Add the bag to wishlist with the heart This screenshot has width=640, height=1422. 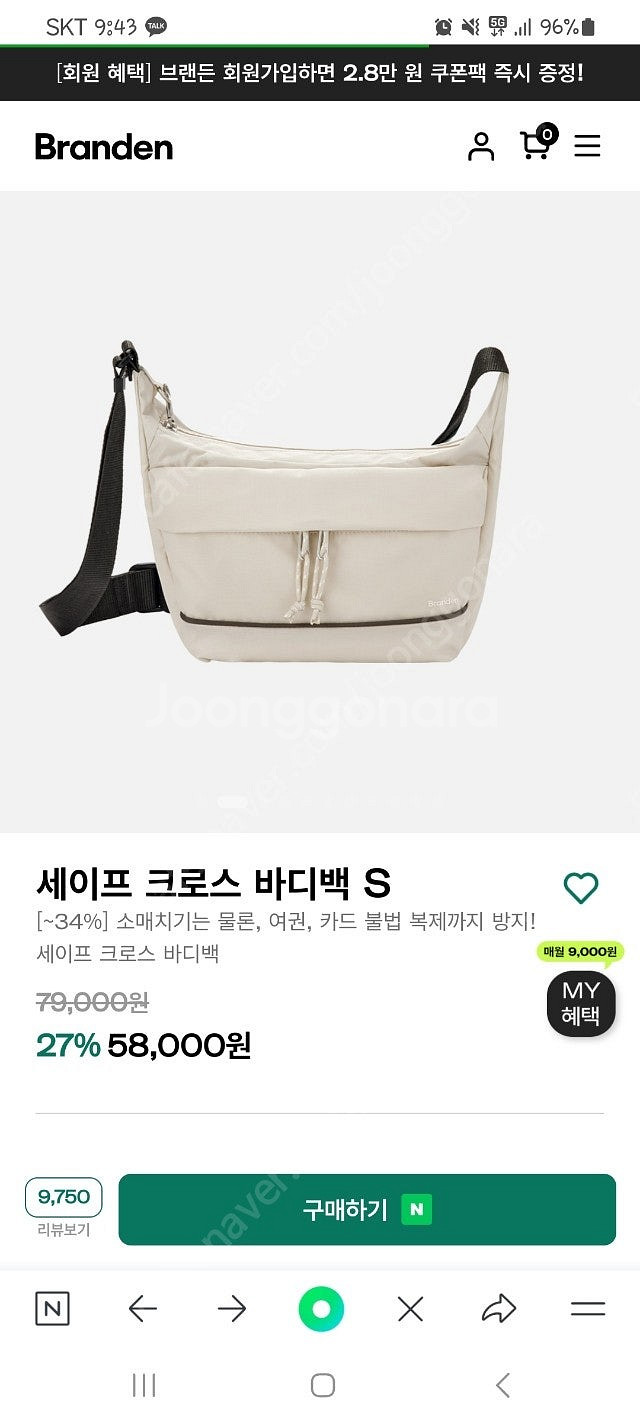coord(580,888)
